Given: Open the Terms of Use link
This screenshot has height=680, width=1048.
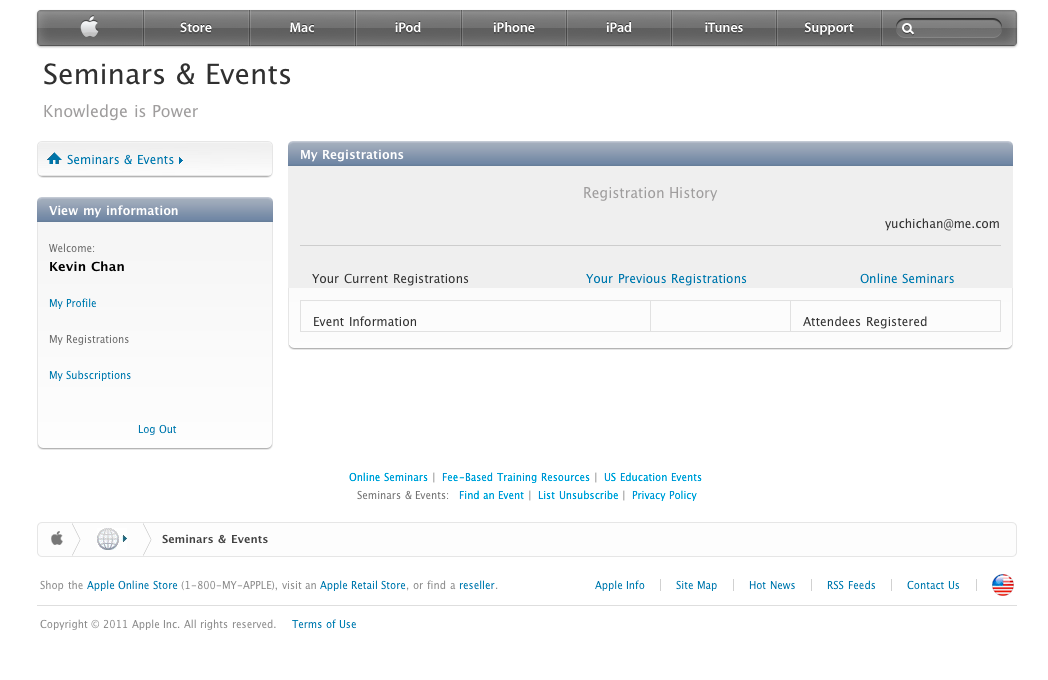Looking at the screenshot, I should point(324,624).
